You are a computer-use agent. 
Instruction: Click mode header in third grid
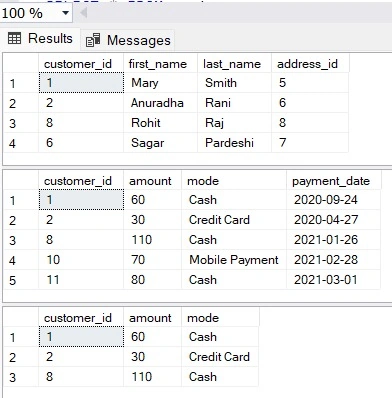220,318
